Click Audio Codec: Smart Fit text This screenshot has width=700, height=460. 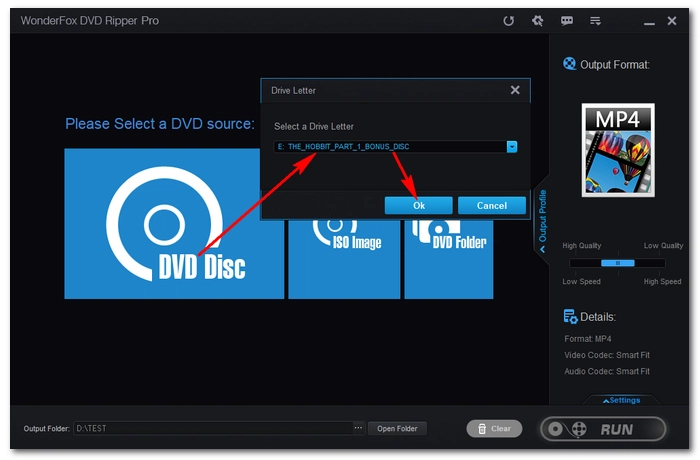click(607, 371)
